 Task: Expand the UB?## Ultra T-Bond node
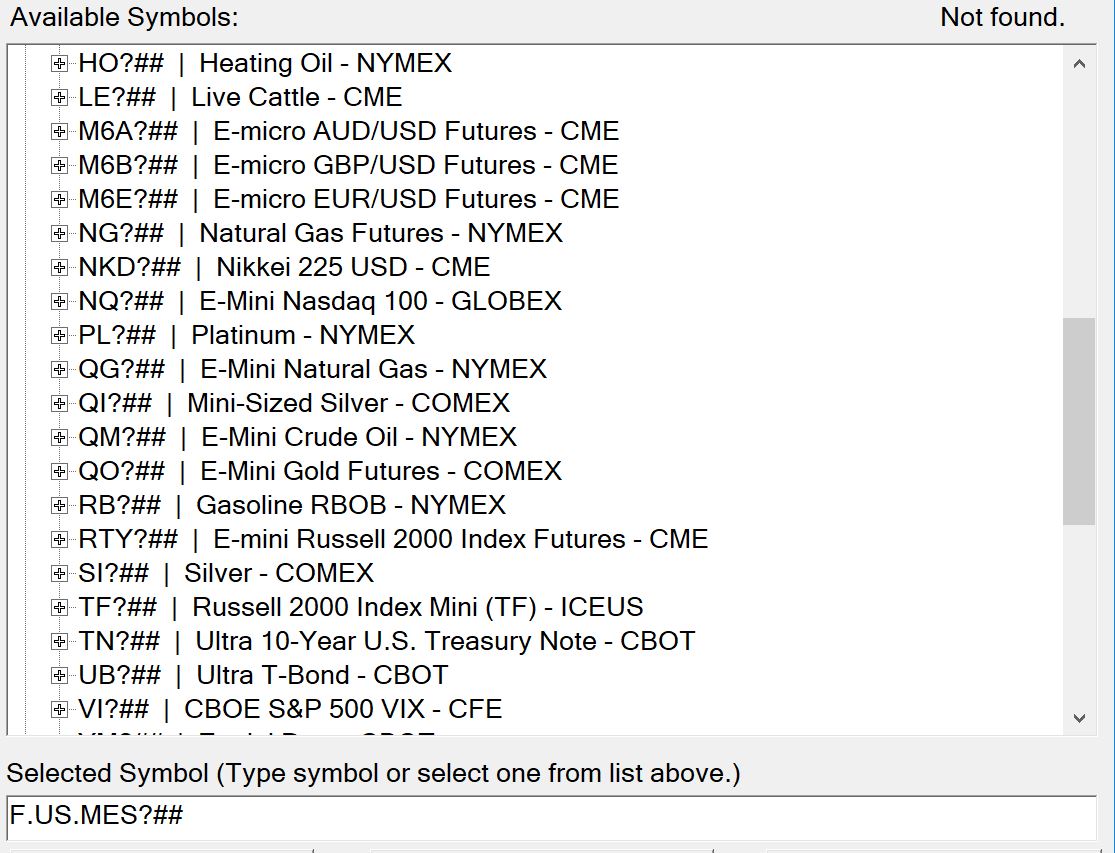click(x=60, y=676)
